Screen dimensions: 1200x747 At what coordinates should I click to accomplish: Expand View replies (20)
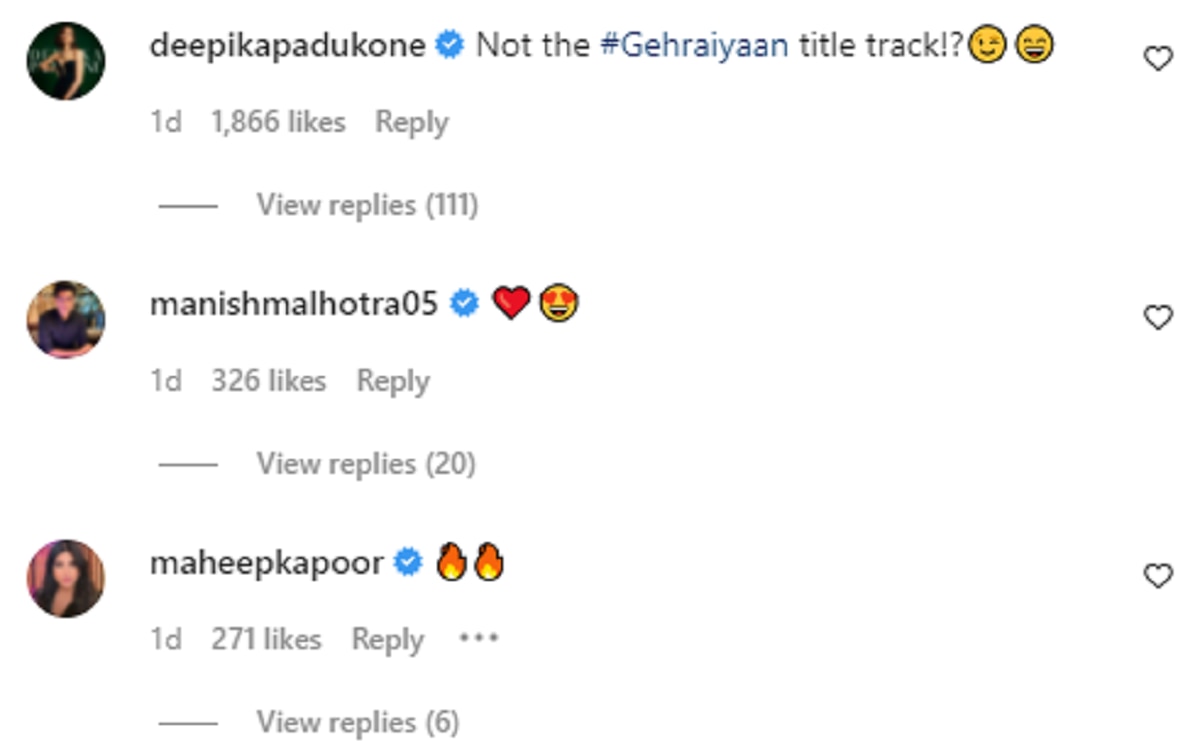point(365,464)
